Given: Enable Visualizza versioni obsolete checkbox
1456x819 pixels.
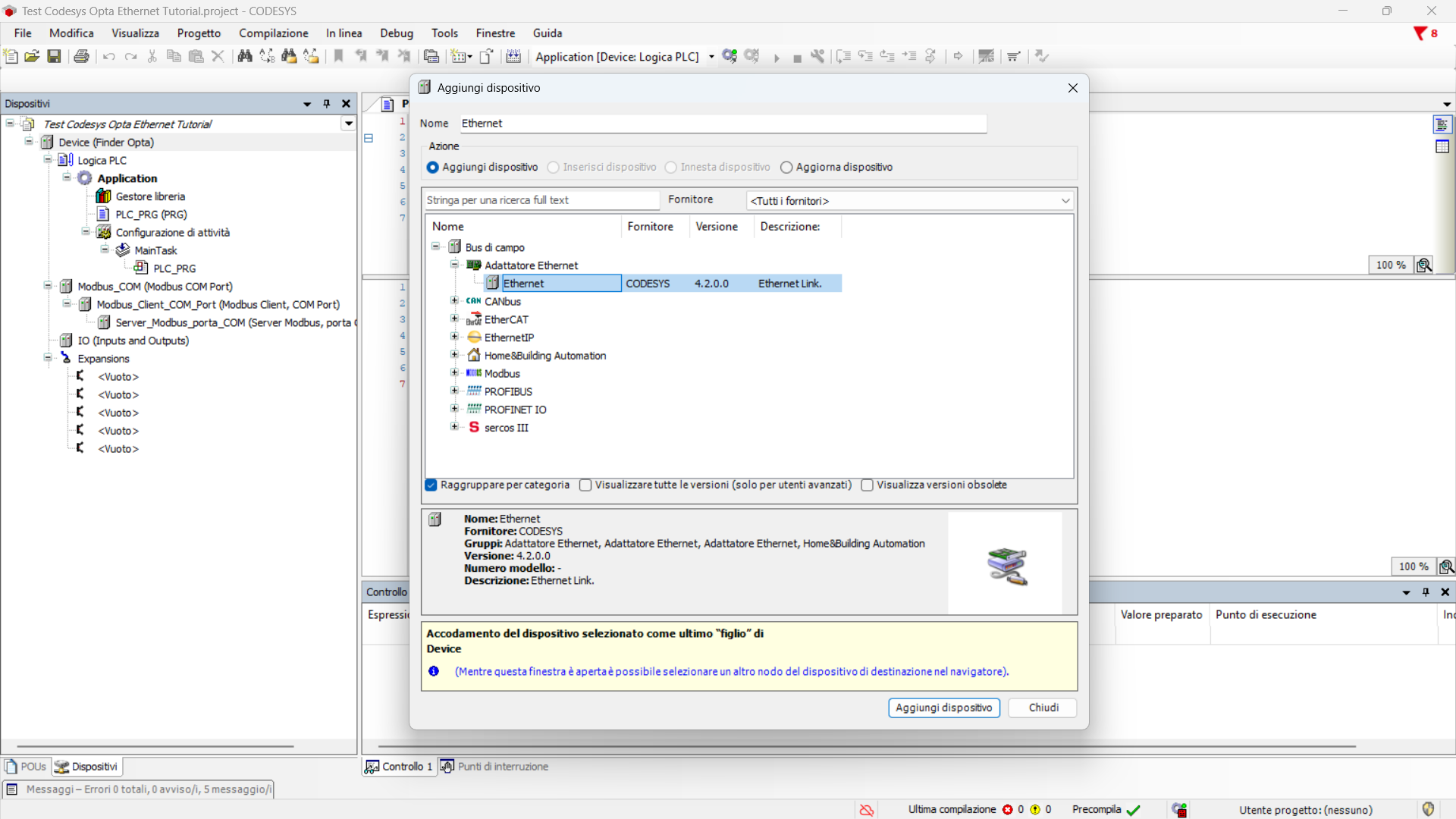Looking at the screenshot, I should coord(868,485).
